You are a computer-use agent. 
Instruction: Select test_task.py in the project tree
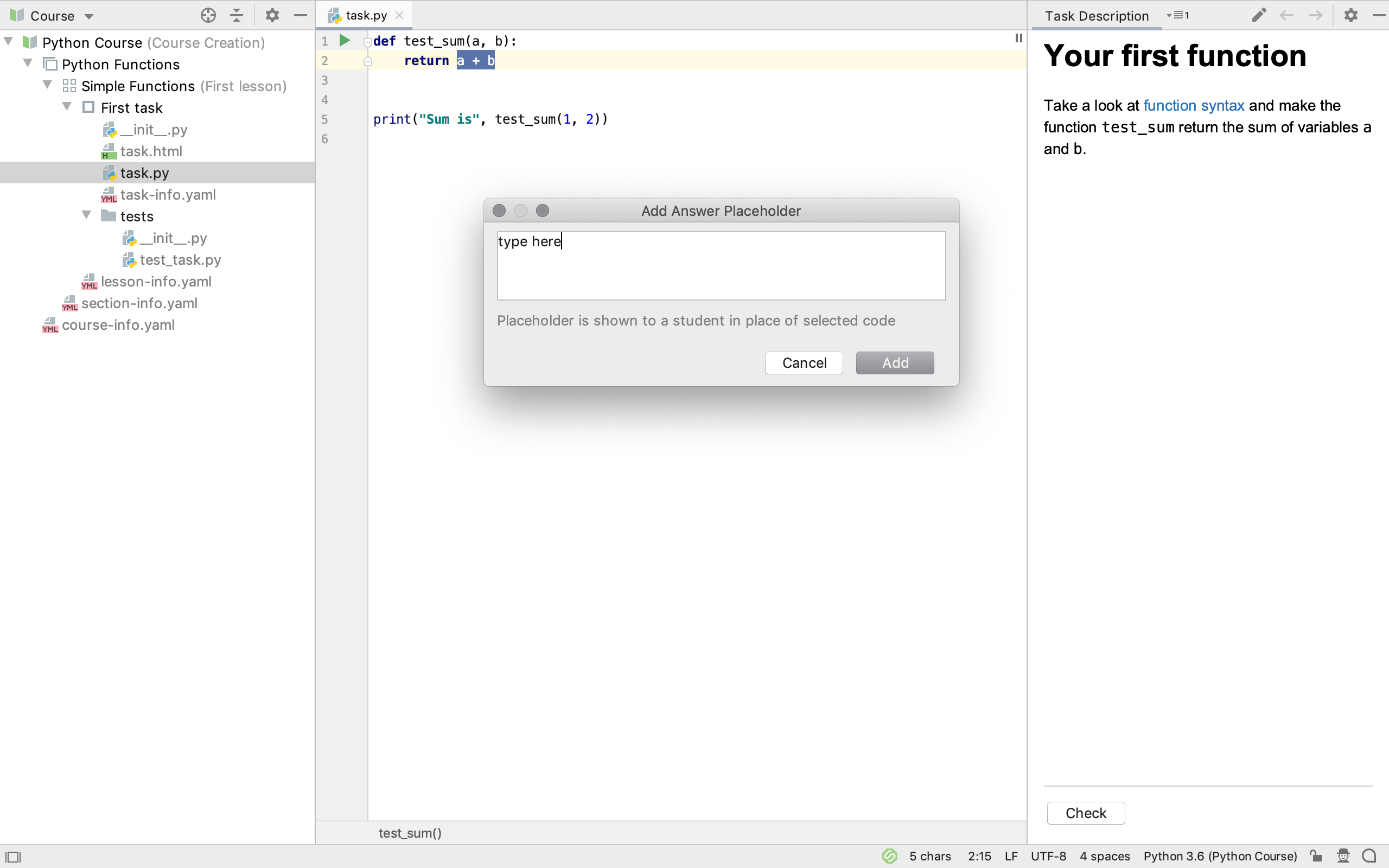pyautogui.click(x=180, y=260)
